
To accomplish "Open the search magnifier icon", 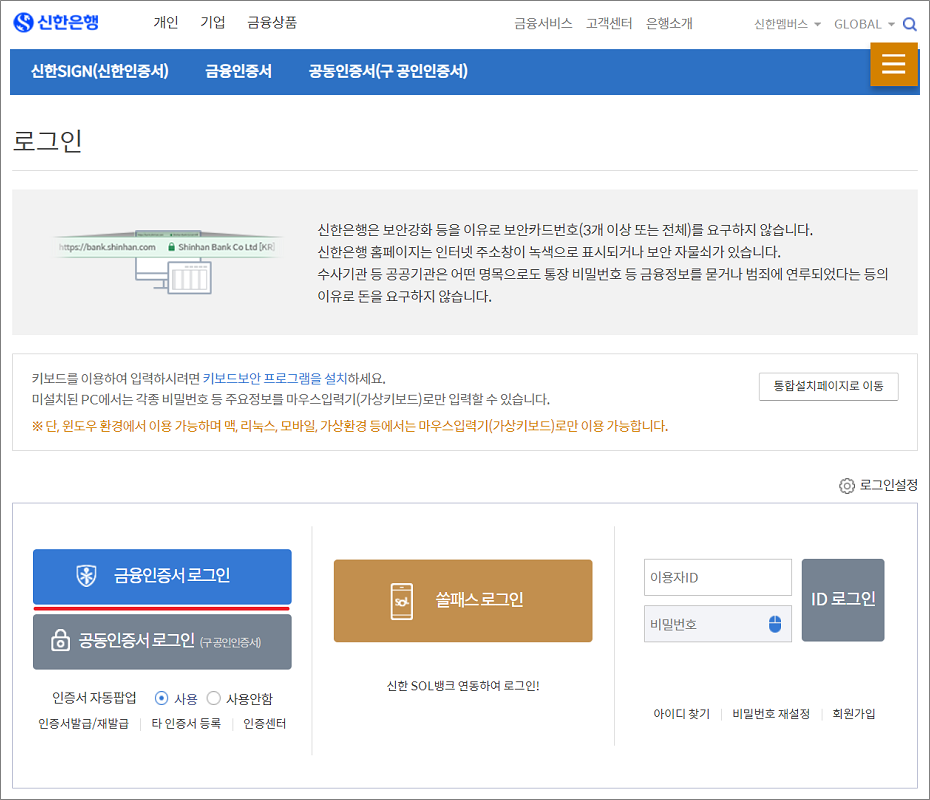I will (909, 24).
